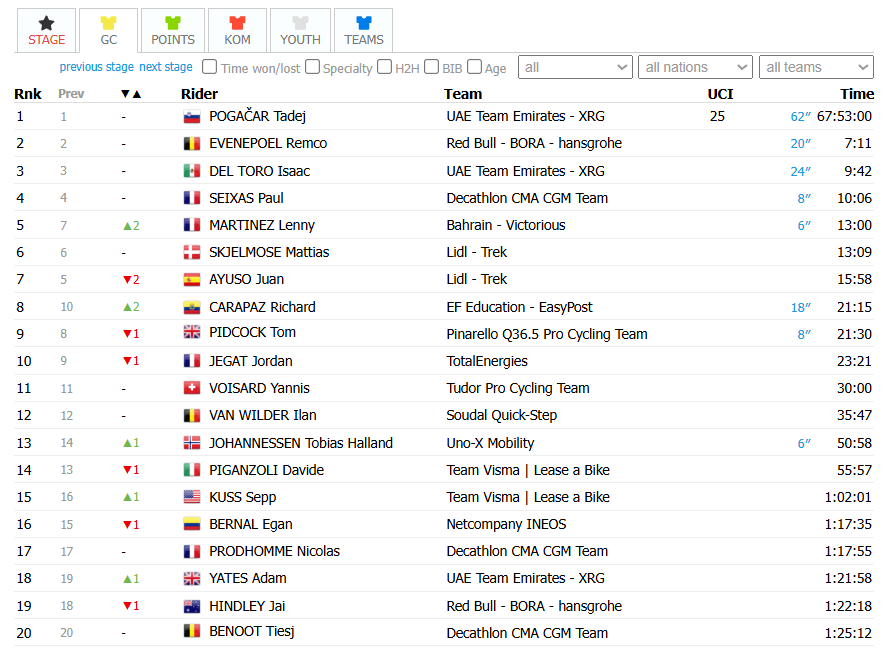Click the star icon on STAGE tab
883x650 pixels.
[46, 23]
